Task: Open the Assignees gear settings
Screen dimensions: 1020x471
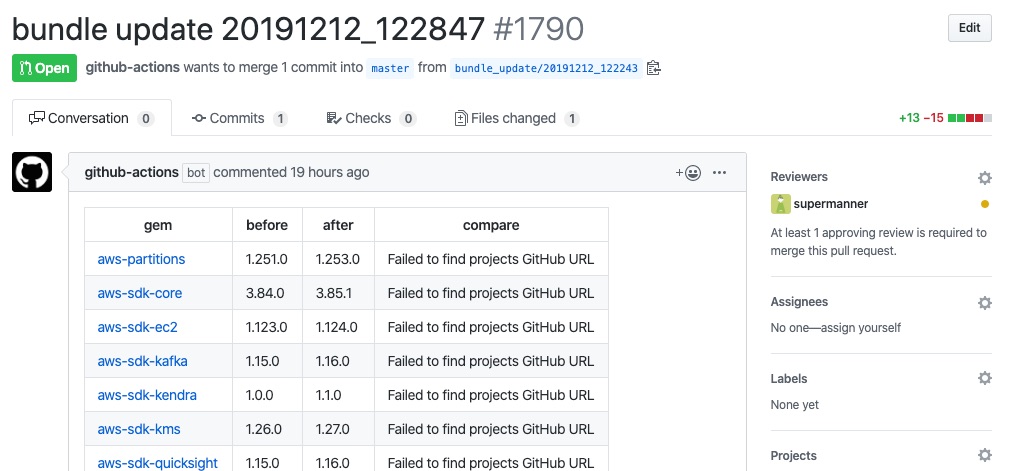Action: (x=985, y=303)
